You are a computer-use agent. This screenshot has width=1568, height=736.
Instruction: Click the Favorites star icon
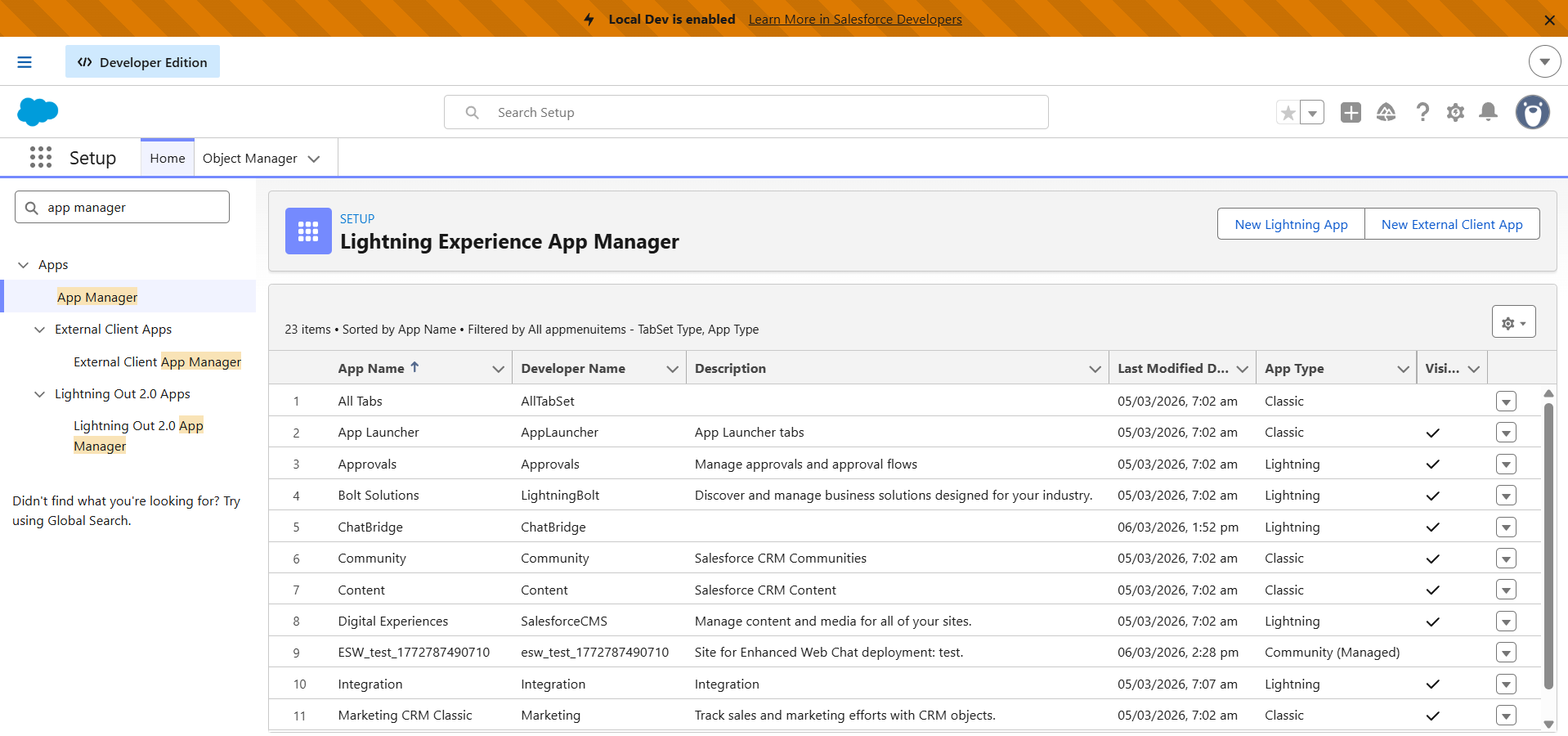(1288, 113)
